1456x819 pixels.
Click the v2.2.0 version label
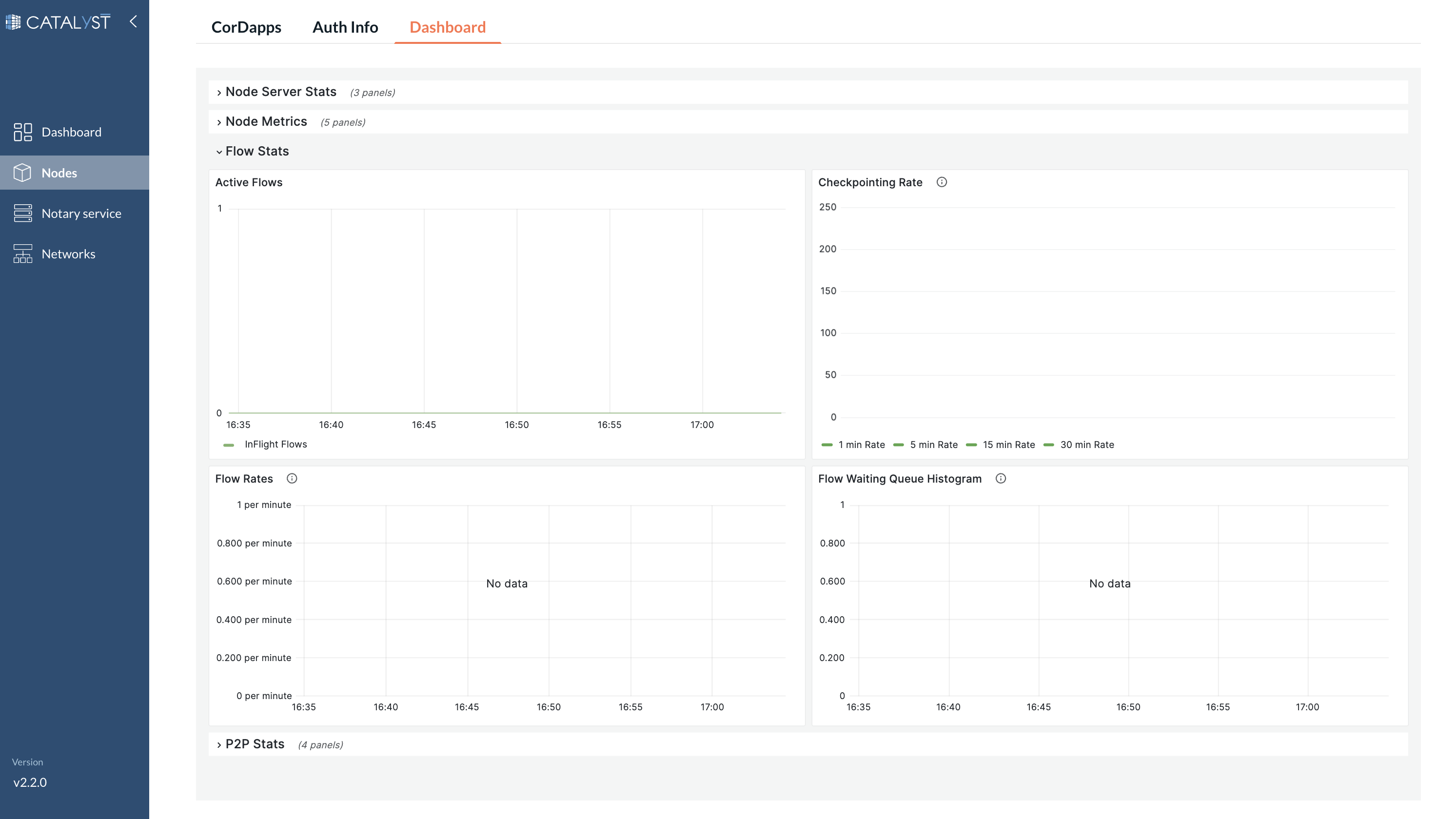tap(30, 782)
